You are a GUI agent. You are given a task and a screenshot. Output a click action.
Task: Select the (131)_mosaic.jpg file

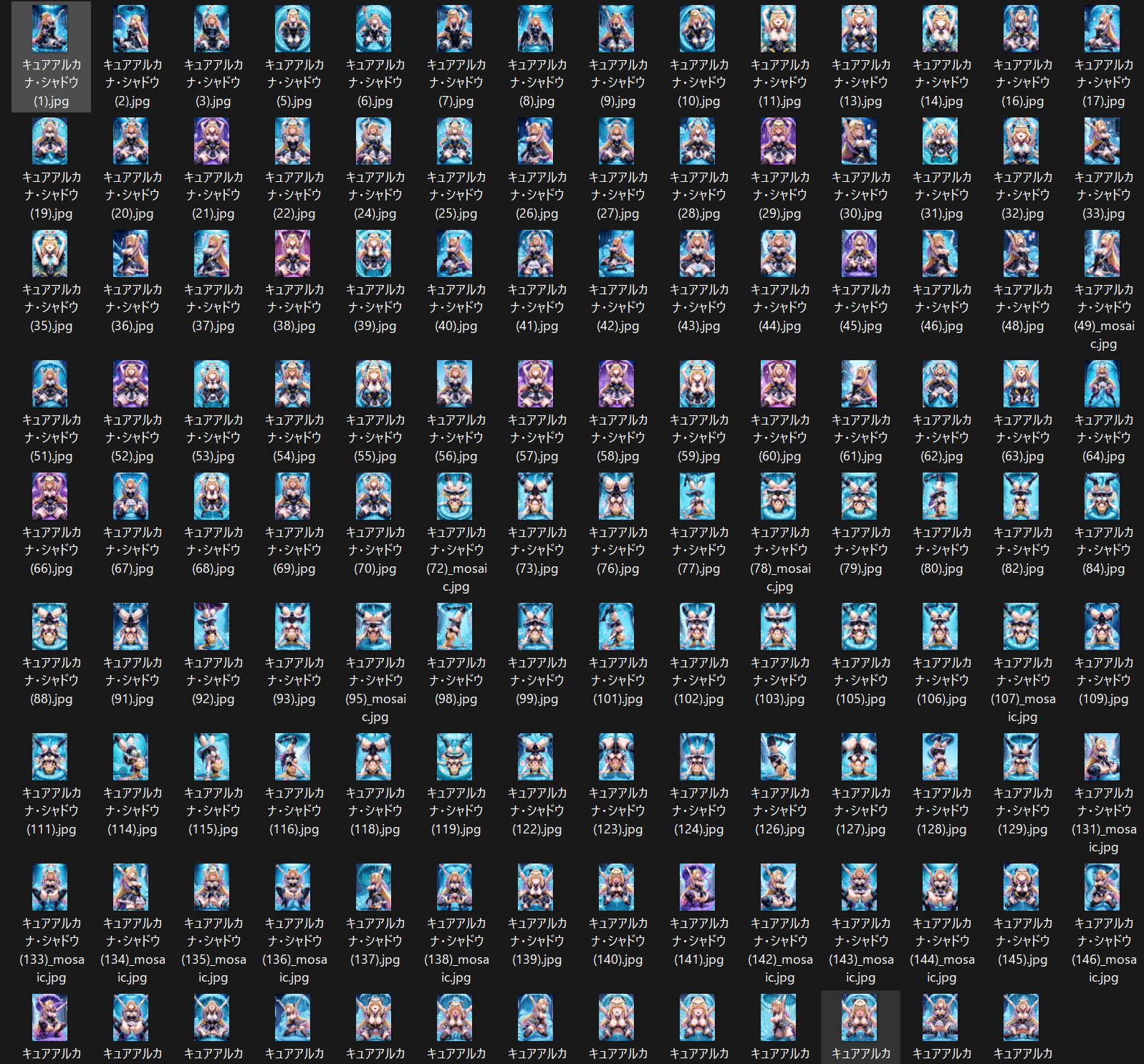pos(1103,793)
